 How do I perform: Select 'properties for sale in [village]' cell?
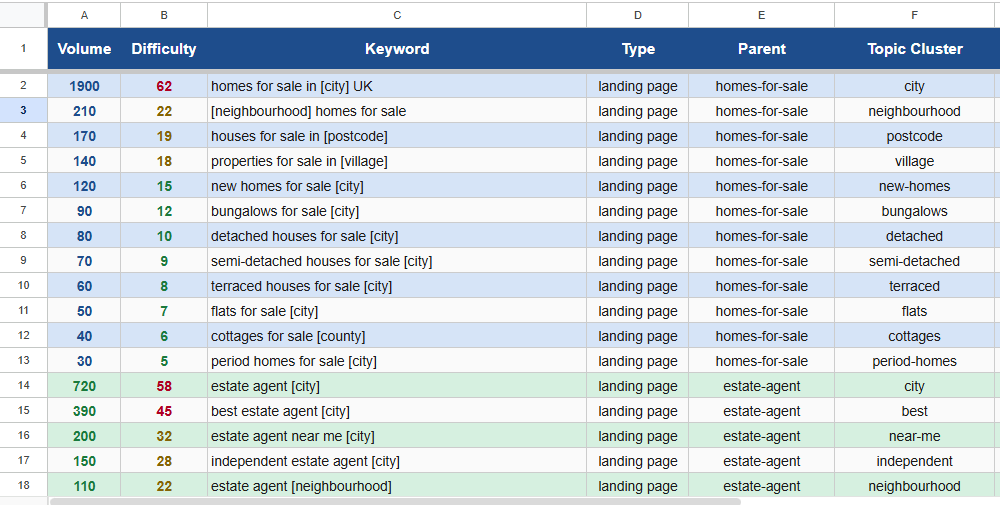[397, 161]
